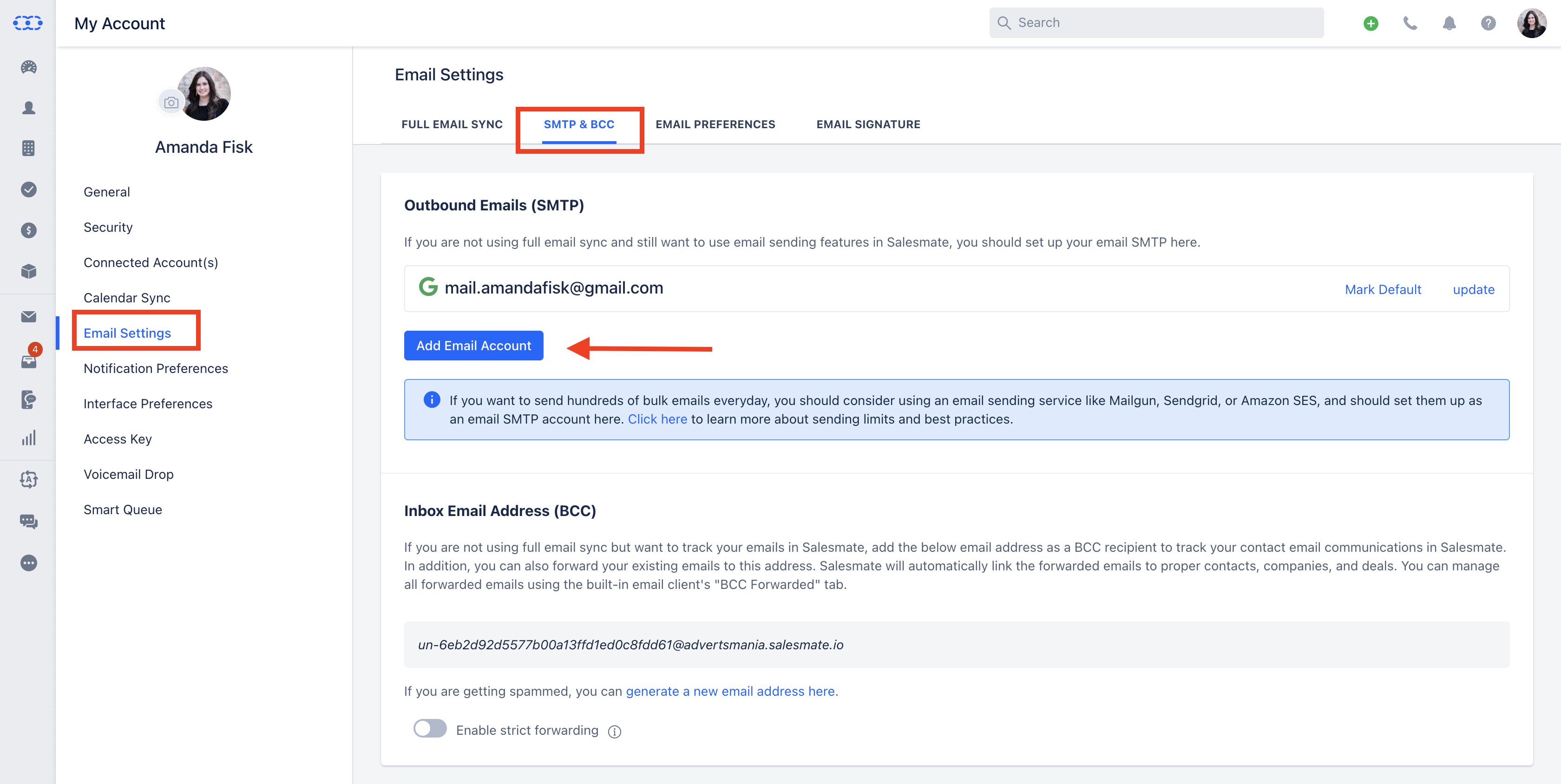Open the Companies building icon in sidebar
1561x784 pixels.
(x=28, y=148)
